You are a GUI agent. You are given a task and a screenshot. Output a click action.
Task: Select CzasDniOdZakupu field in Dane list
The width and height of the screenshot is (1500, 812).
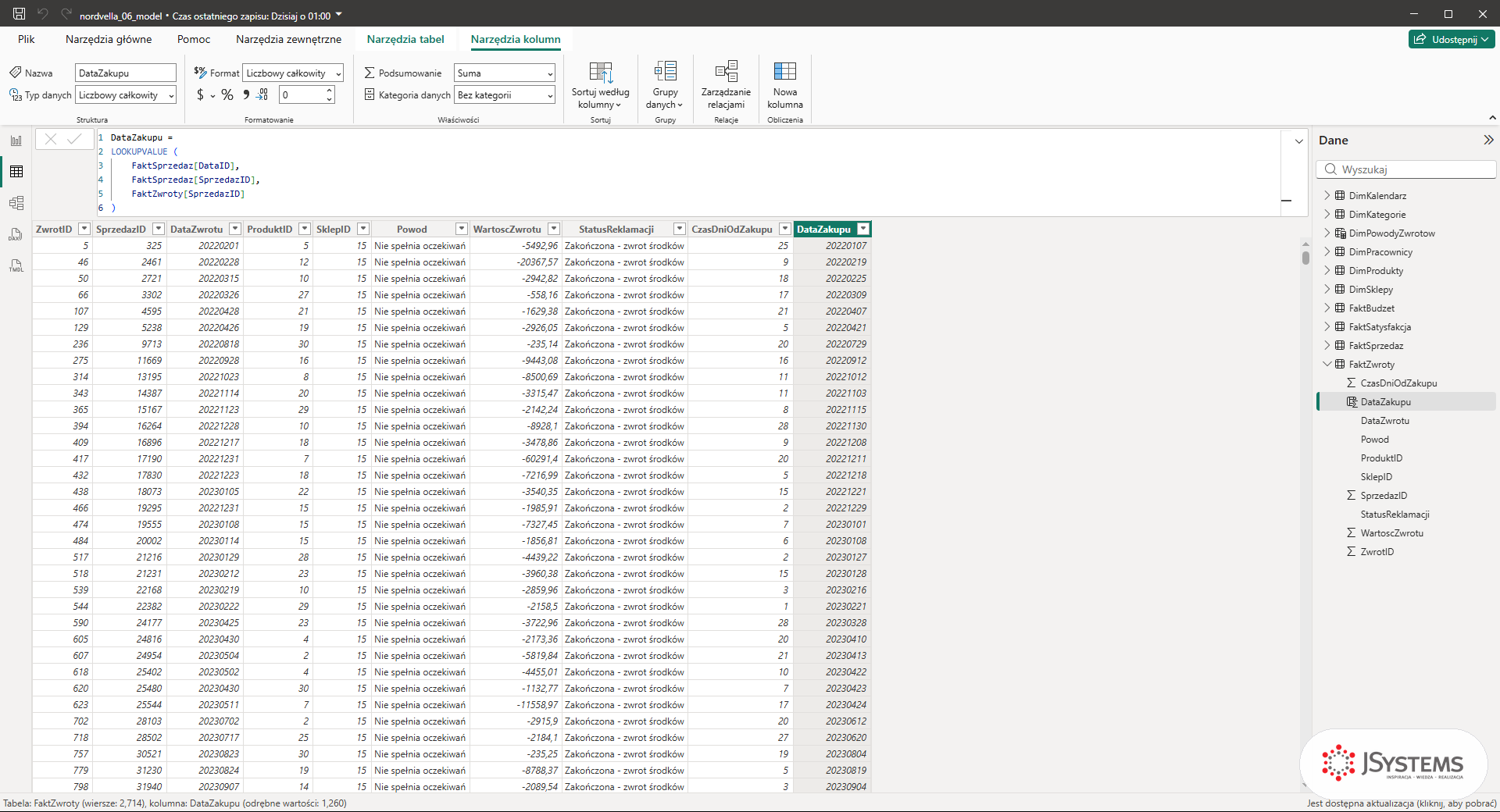1398,383
